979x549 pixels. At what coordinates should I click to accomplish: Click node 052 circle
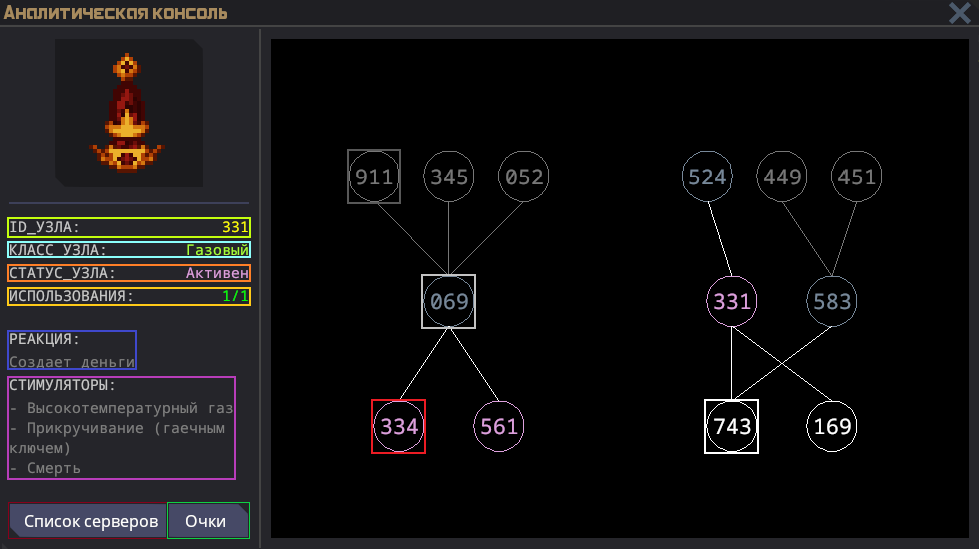[x=524, y=177]
